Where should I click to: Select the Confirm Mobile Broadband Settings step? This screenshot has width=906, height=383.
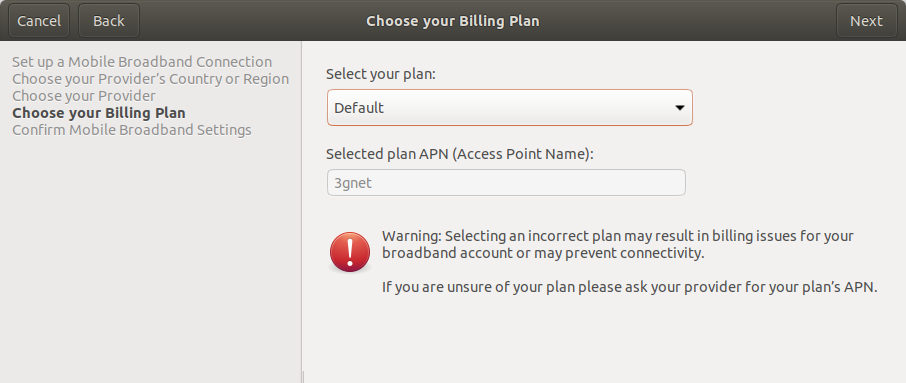click(x=132, y=129)
